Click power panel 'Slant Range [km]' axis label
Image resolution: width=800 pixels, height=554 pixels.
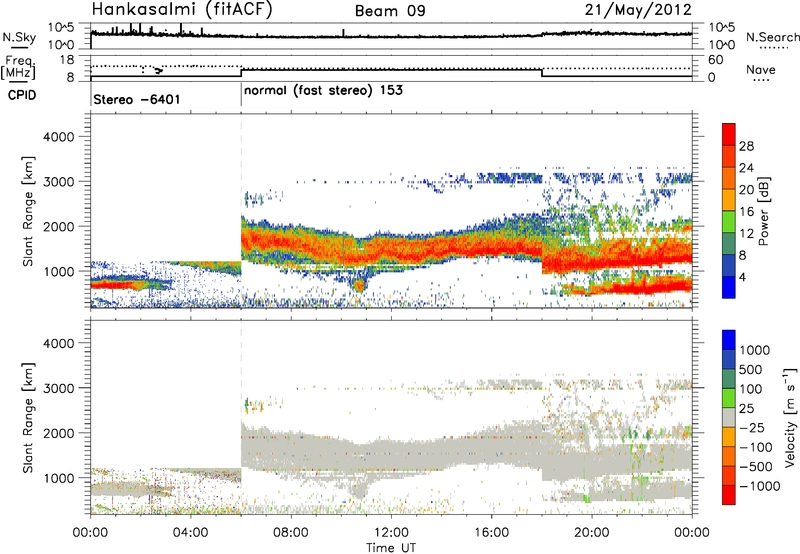pos(28,211)
